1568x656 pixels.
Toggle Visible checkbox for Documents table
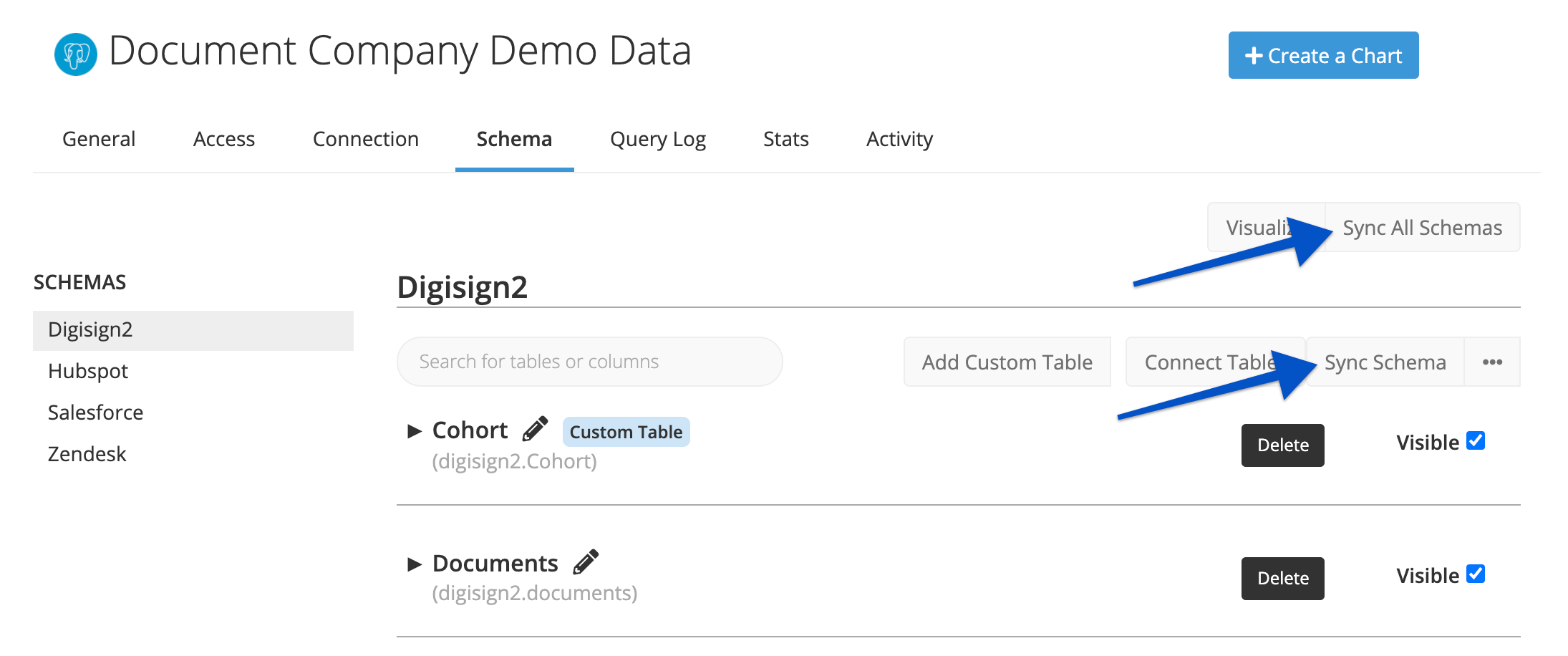[1476, 574]
